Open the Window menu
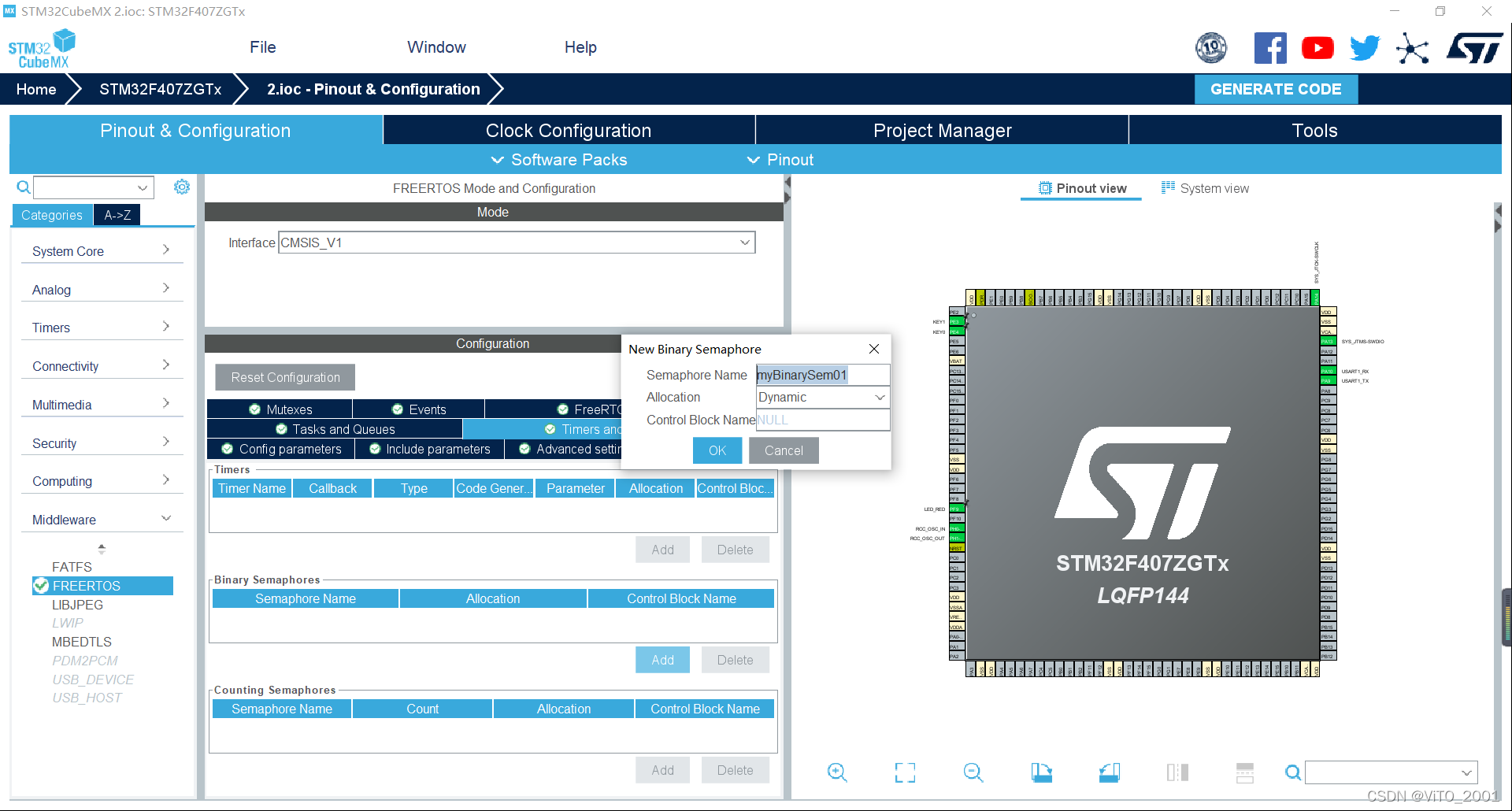This screenshot has width=1512, height=811. tap(436, 47)
